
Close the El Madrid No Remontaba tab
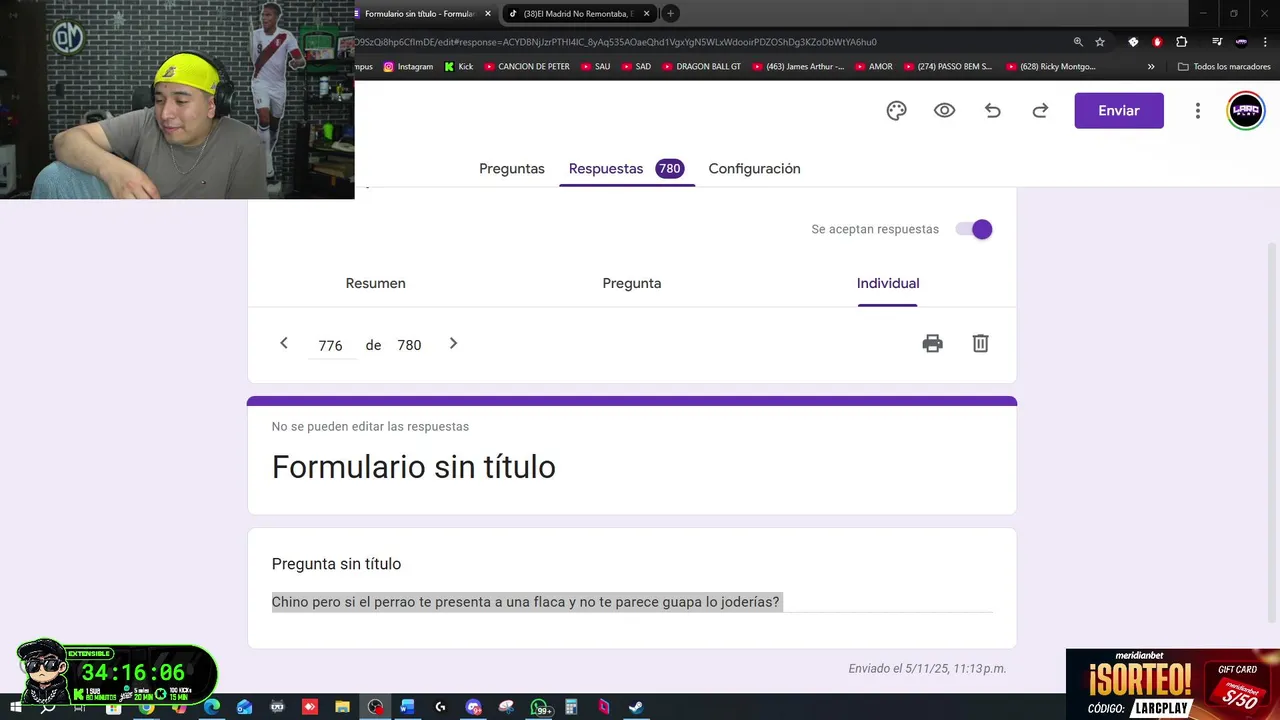[x=647, y=14]
